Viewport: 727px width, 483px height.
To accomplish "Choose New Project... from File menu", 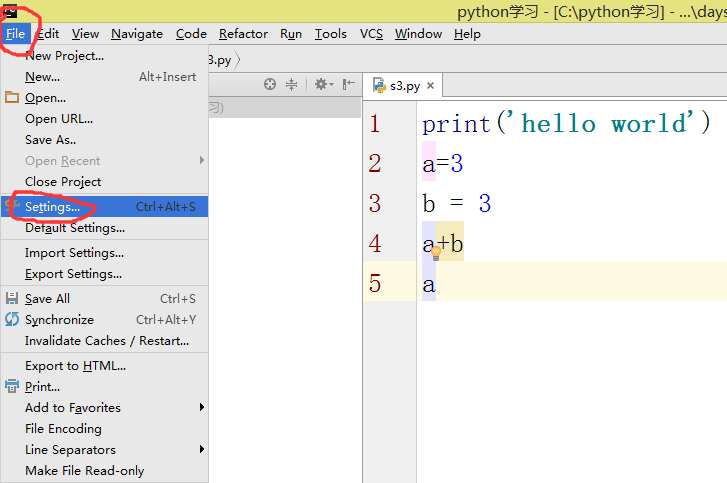I will [x=104, y=56].
